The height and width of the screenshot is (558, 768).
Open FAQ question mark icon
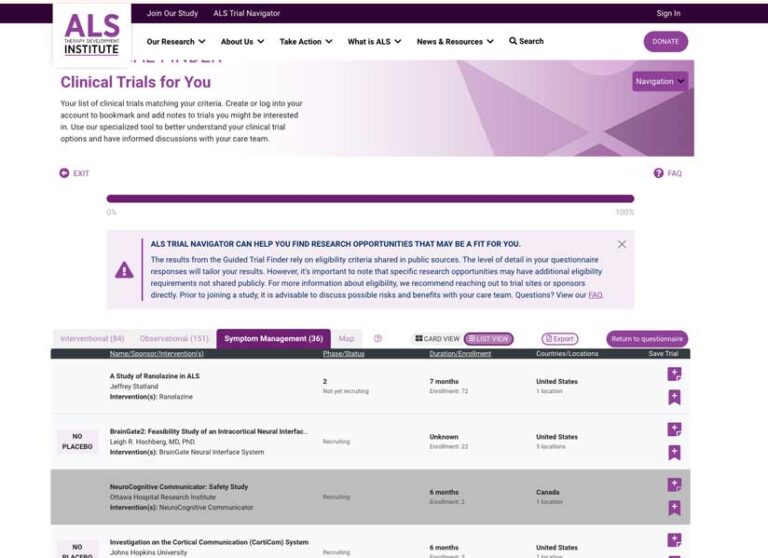(658, 173)
